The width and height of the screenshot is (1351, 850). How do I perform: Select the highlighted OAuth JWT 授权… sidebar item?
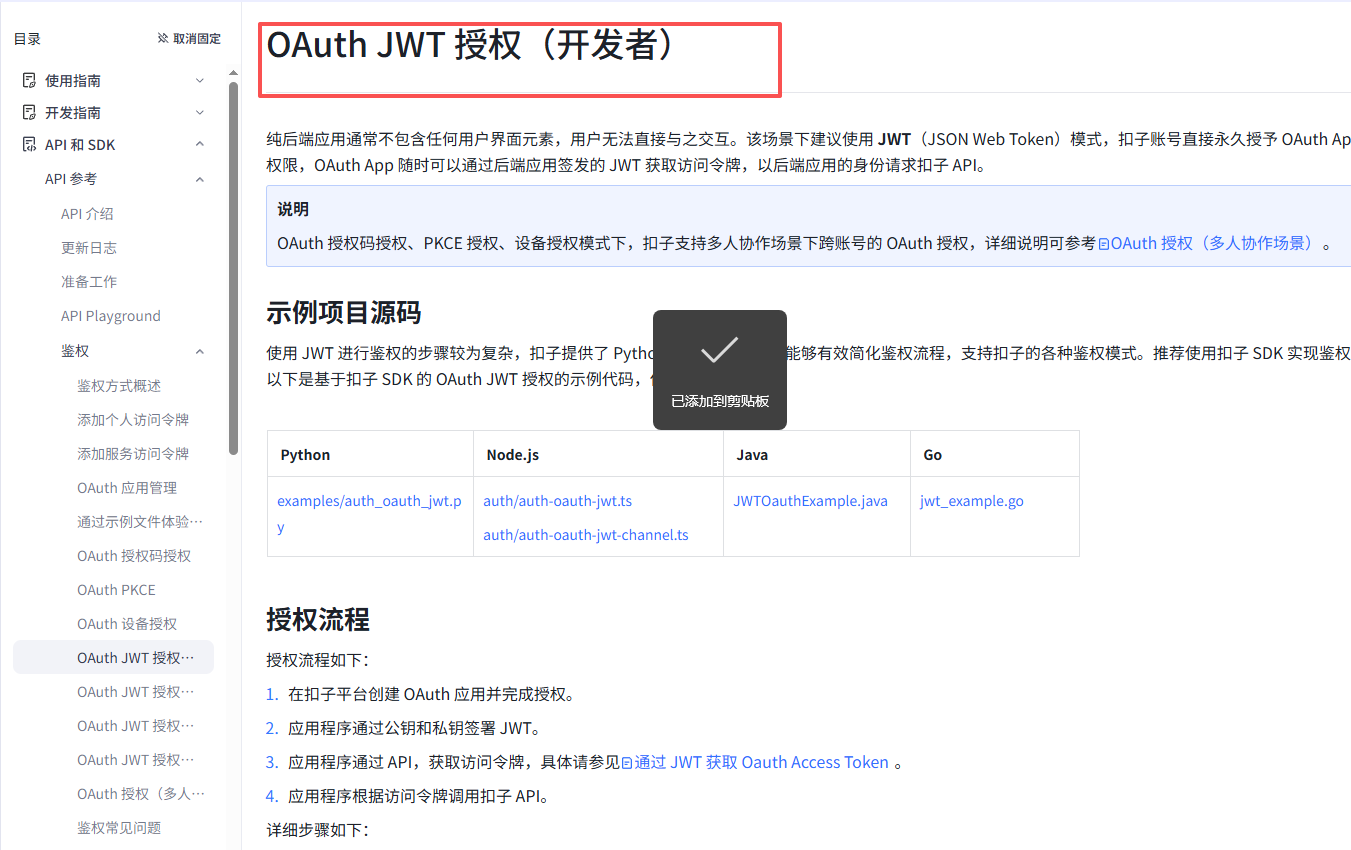[x=113, y=657]
